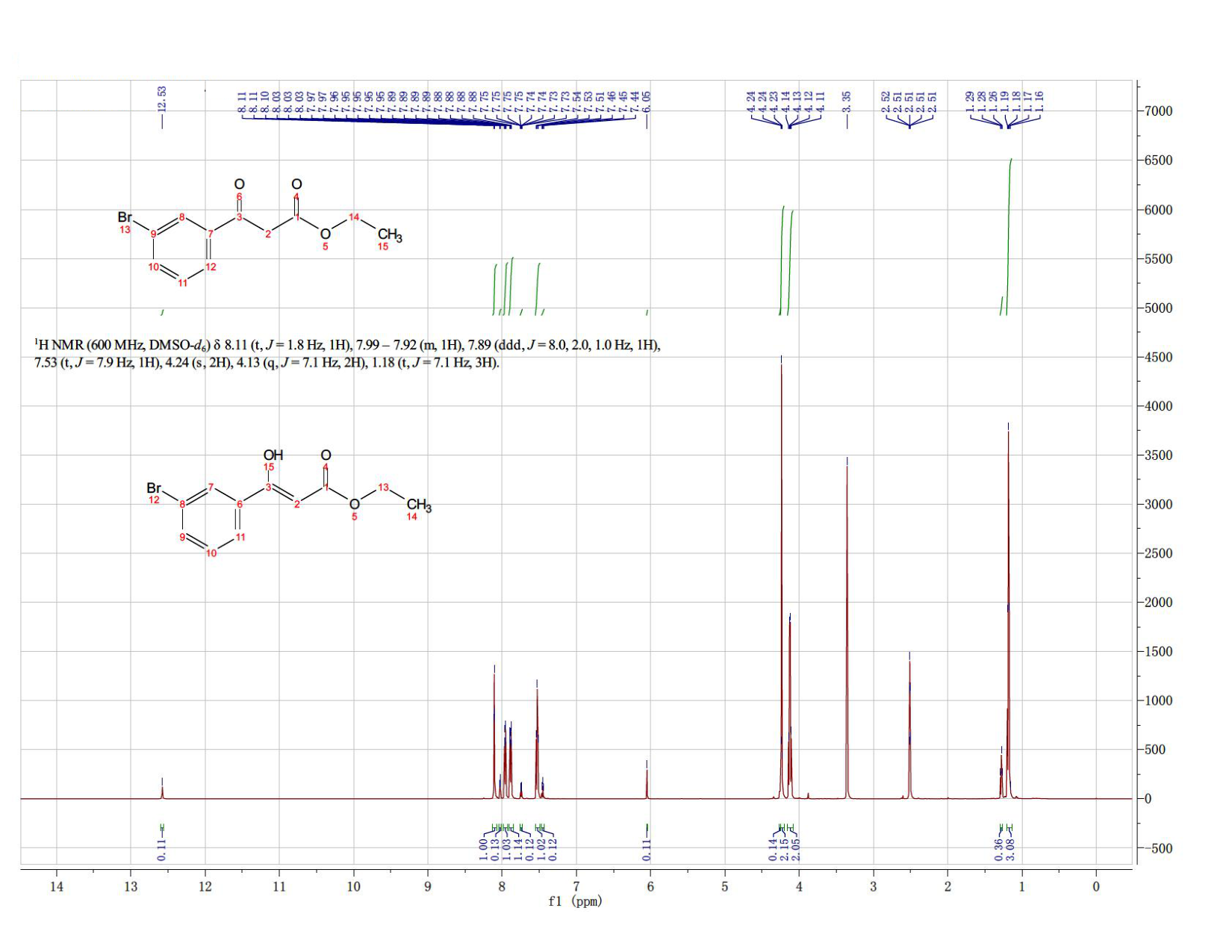Select the 'f1 (ppm)' axis title
The image size is (1232, 952).
point(575,901)
